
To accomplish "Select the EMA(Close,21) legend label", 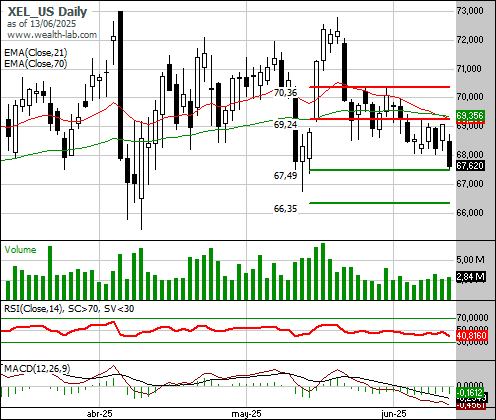I will coord(36,53).
